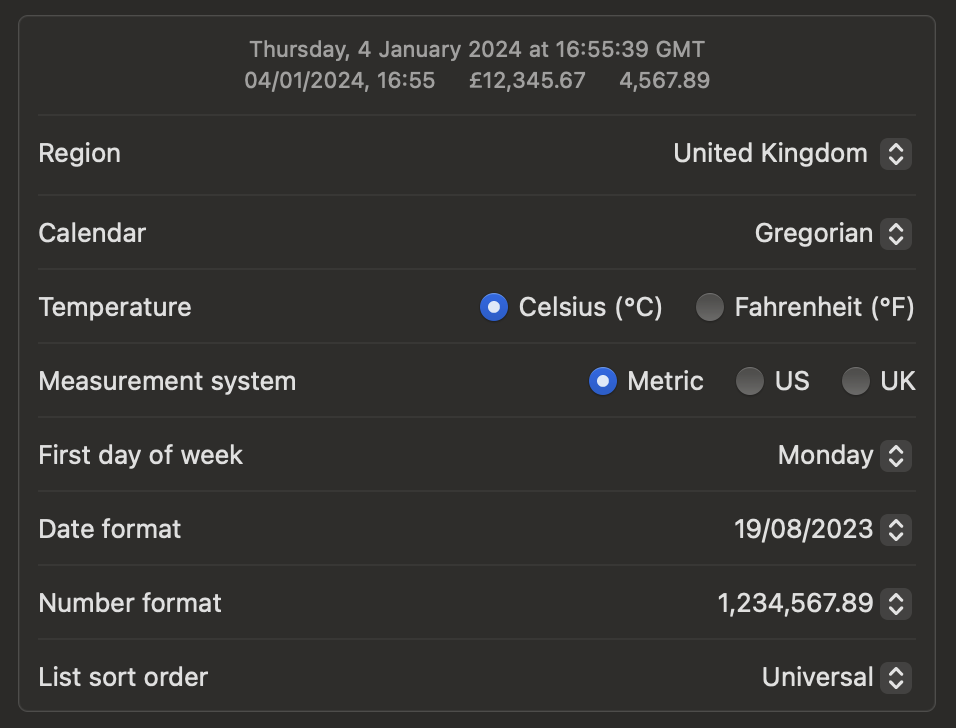Select the US measurement system option
956x728 pixels.
click(x=750, y=381)
